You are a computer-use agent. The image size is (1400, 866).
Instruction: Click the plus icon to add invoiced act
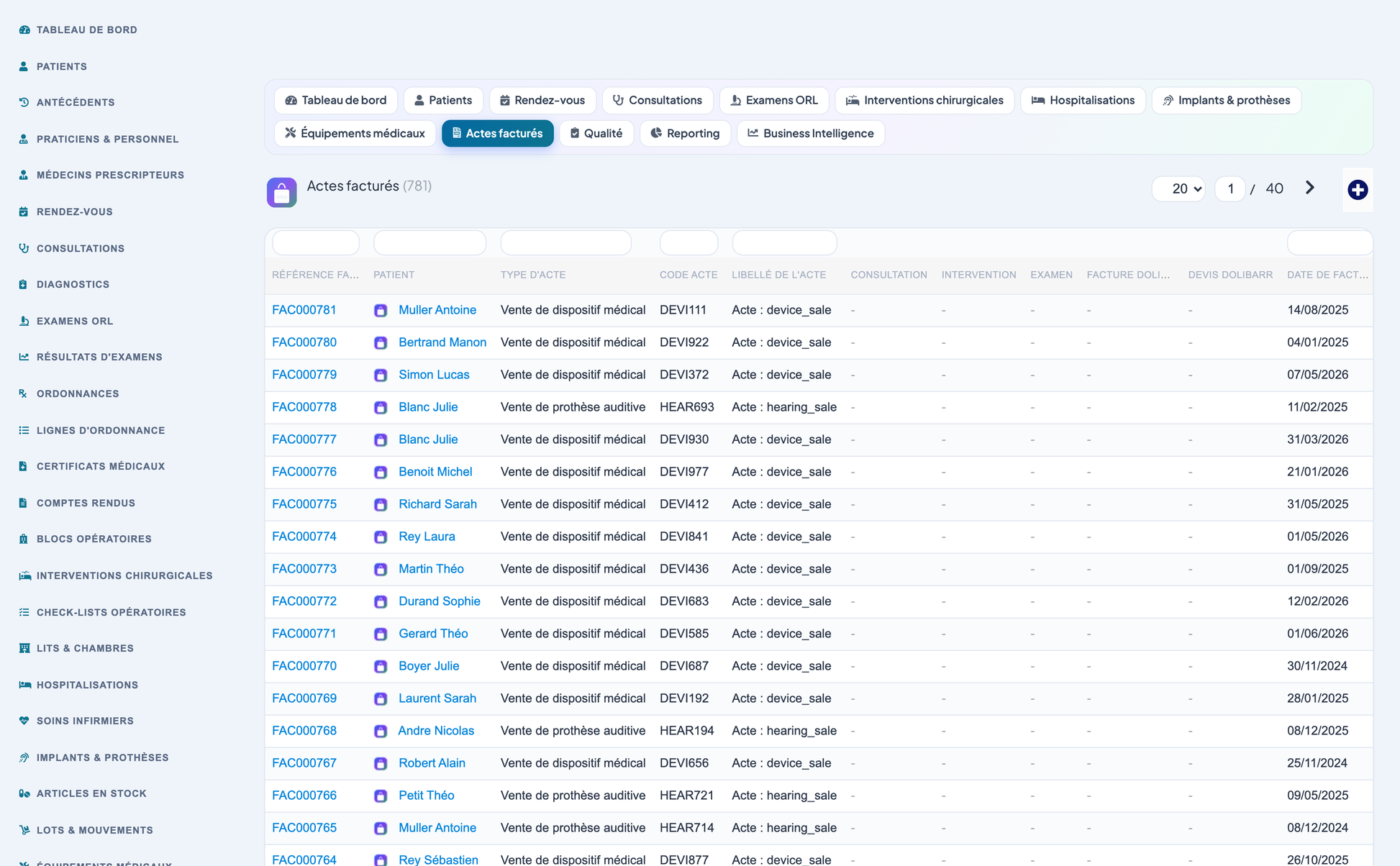tap(1358, 190)
